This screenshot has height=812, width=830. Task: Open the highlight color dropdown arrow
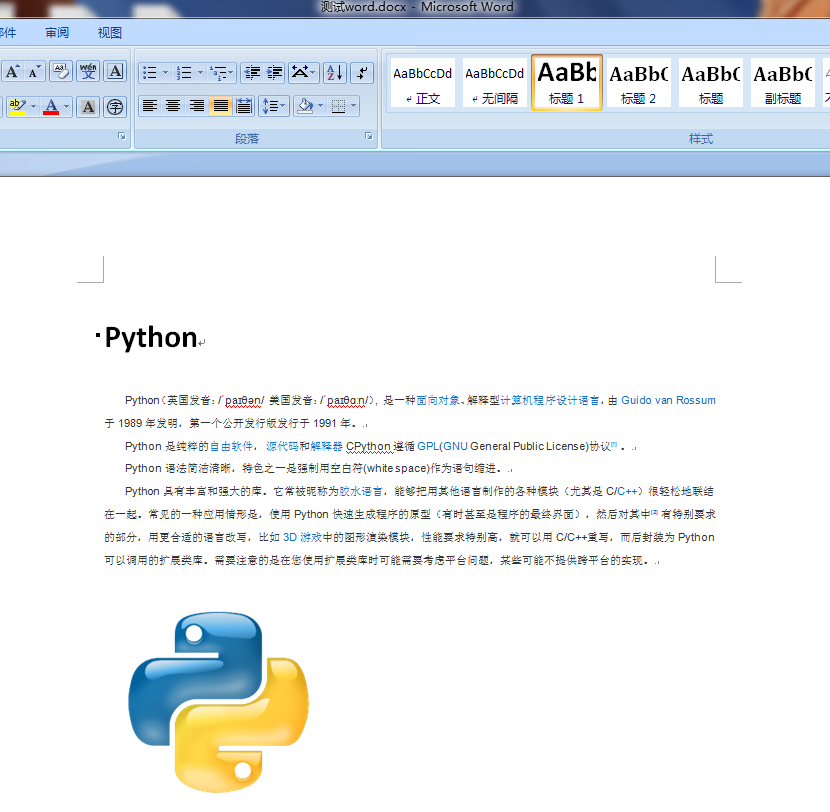(33, 106)
